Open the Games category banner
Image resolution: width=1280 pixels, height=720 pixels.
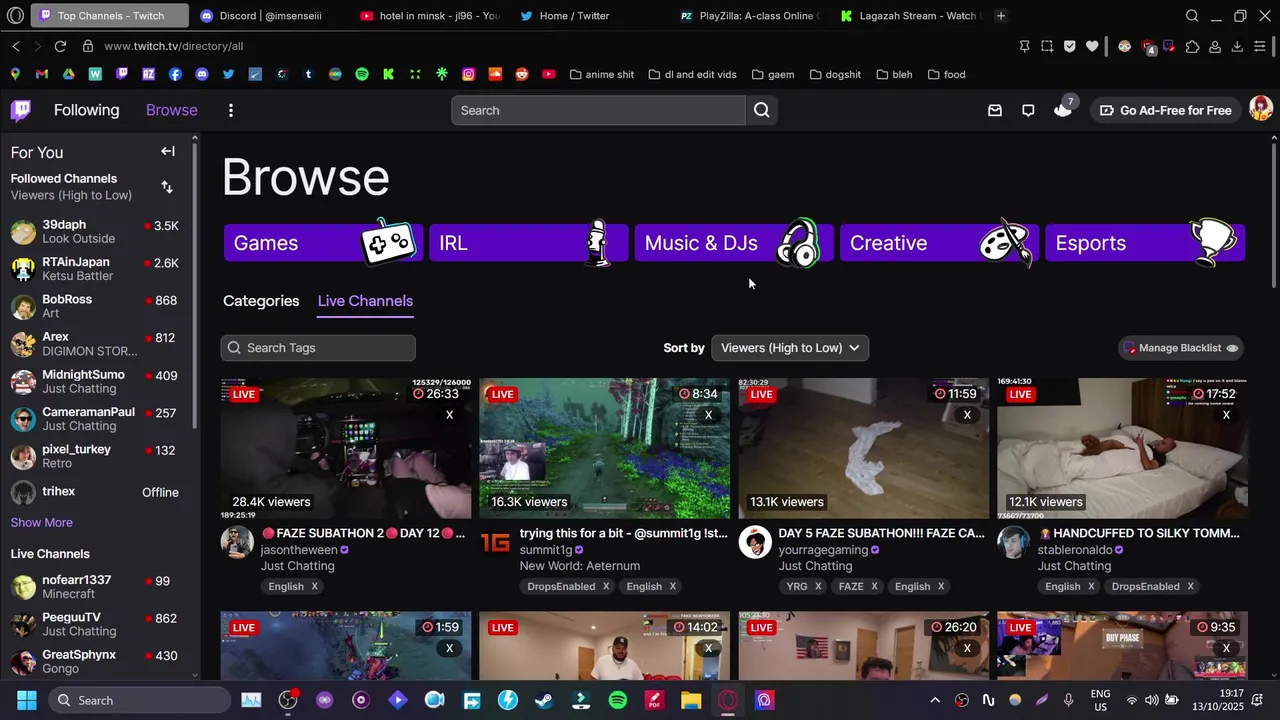click(x=322, y=243)
